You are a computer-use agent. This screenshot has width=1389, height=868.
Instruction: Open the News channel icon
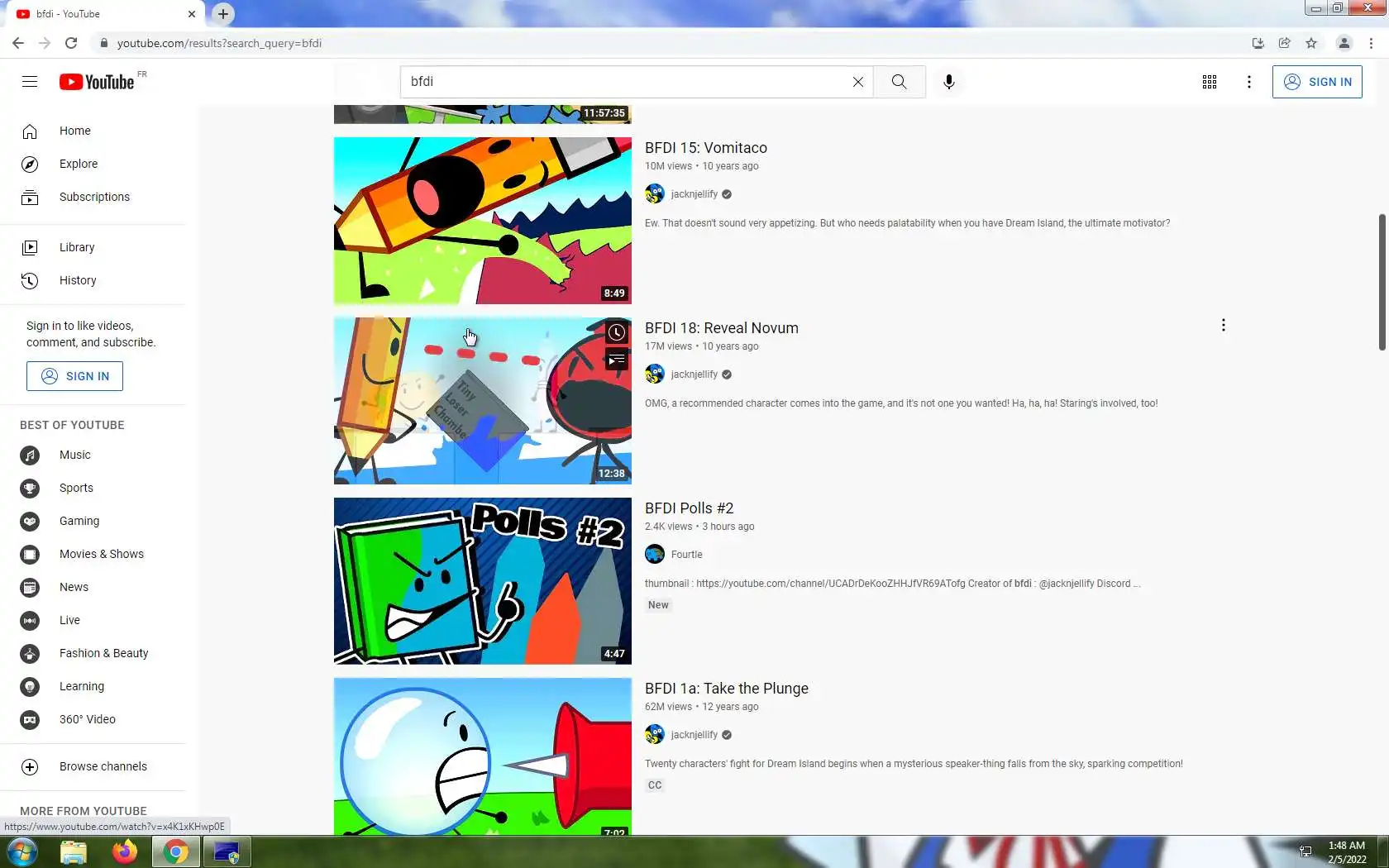point(30,587)
